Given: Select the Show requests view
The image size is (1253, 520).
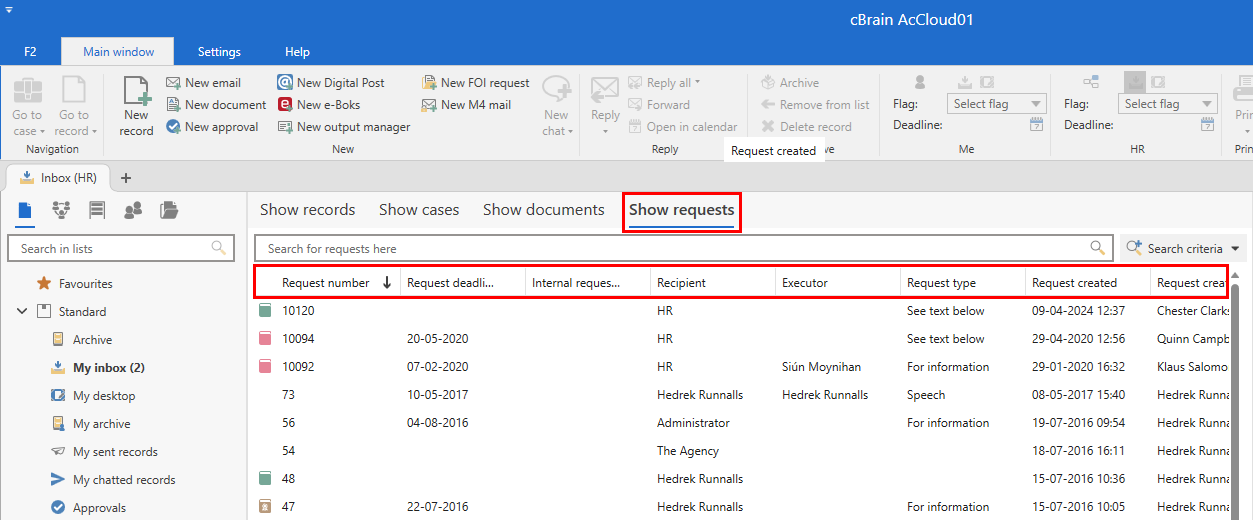Looking at the screenshot, I should (682, 210).
